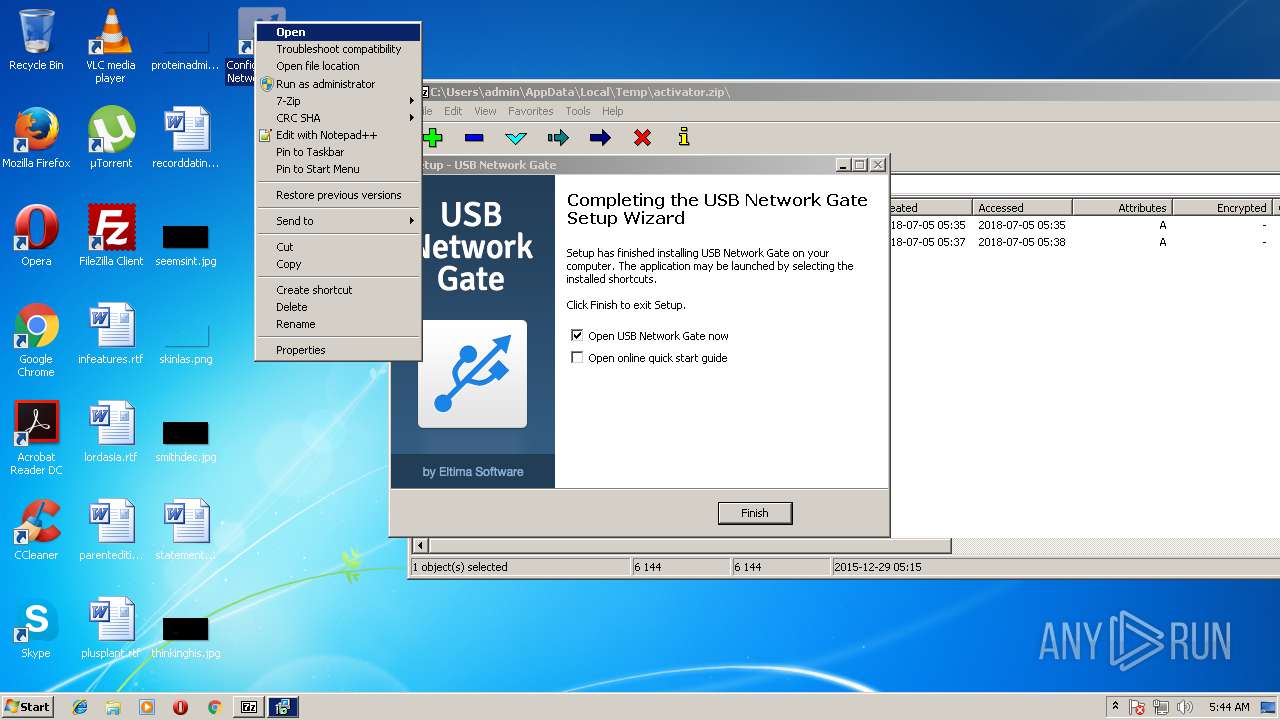Open 7-Zip Favorites menu
Viewport: 1280px width, 720px height.
(530, 111)
